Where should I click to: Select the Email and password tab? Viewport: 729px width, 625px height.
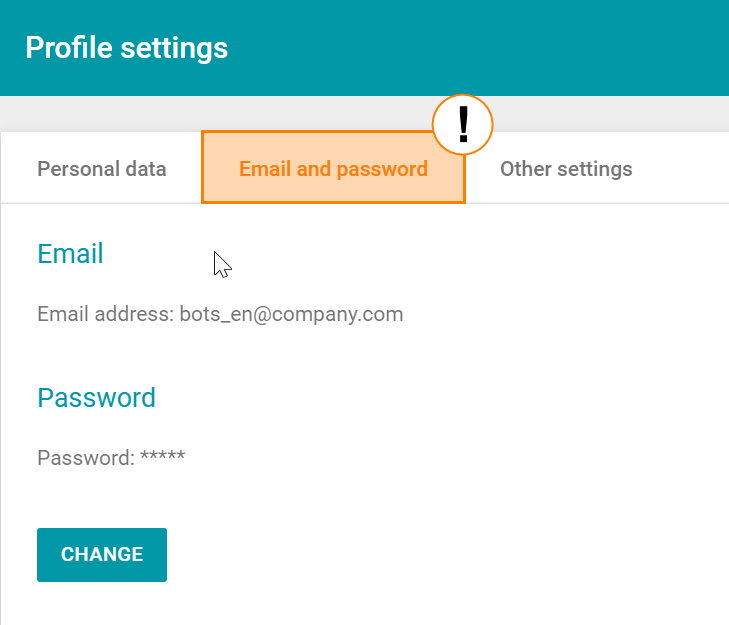coord(333,169)
